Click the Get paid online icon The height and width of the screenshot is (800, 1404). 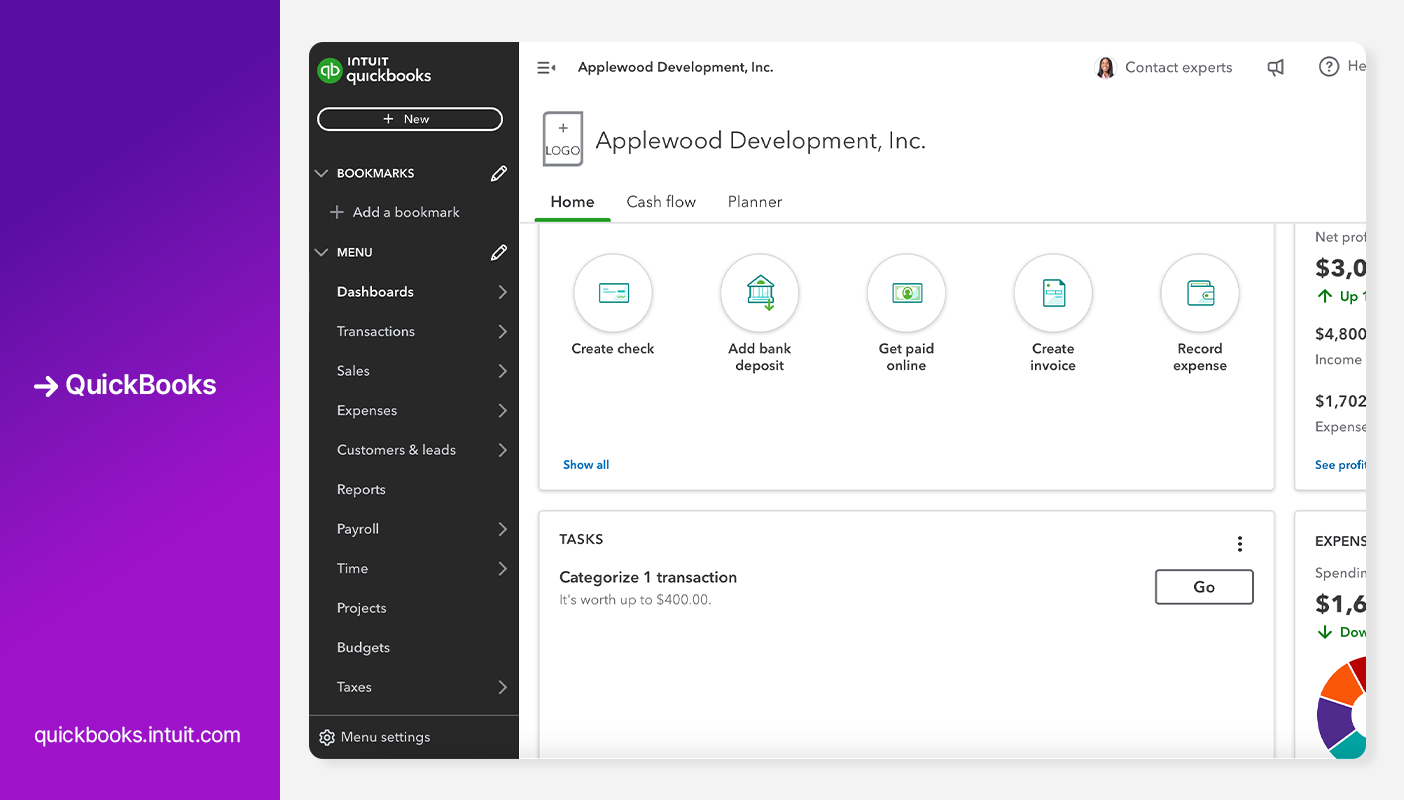906,293
